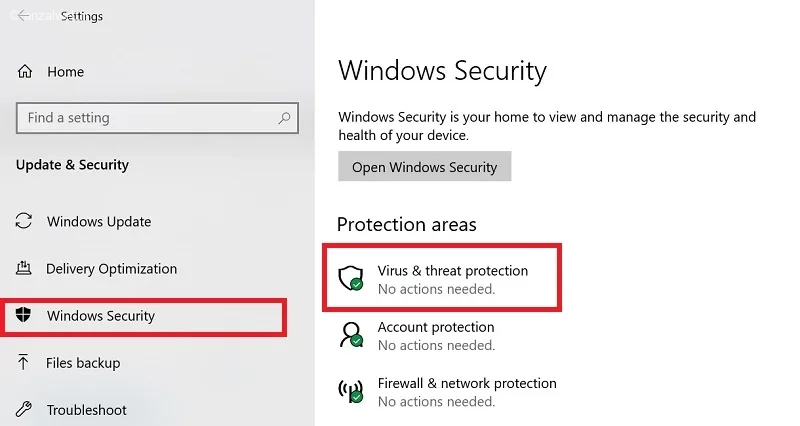The height and width of the screenshot is (426, 800).
Task: Click the Firewall & network protection signal icon
Action: (351, 391)
